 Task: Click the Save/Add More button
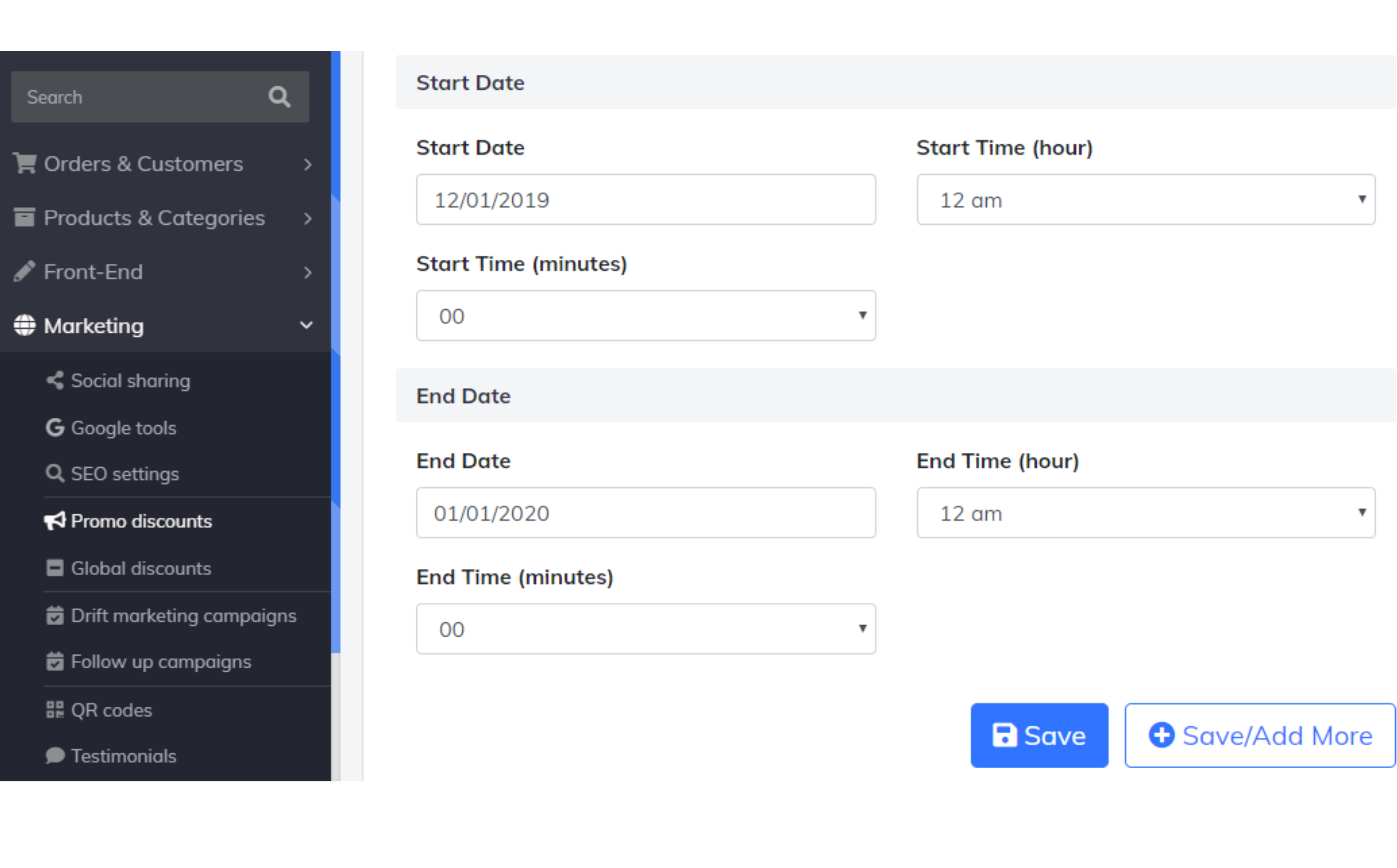tap(1259, 735)
